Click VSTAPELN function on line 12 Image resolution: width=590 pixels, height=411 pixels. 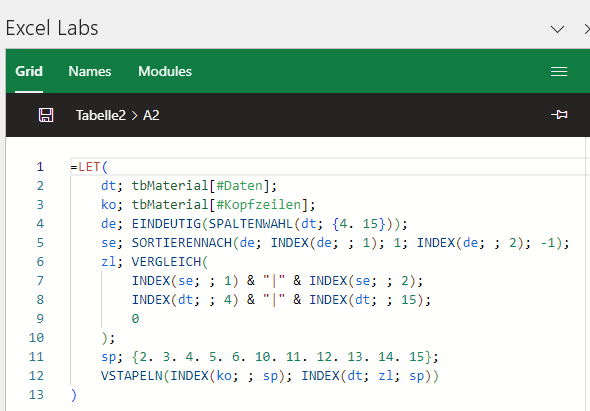point(132,376)
